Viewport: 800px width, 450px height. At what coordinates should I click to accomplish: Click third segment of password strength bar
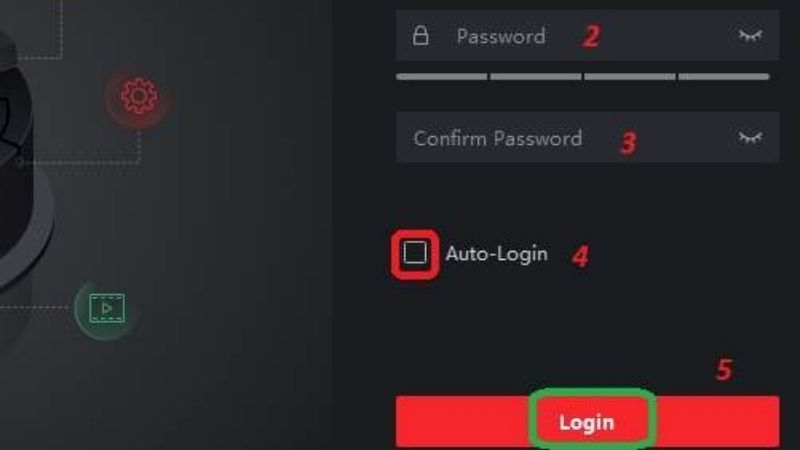630,77
